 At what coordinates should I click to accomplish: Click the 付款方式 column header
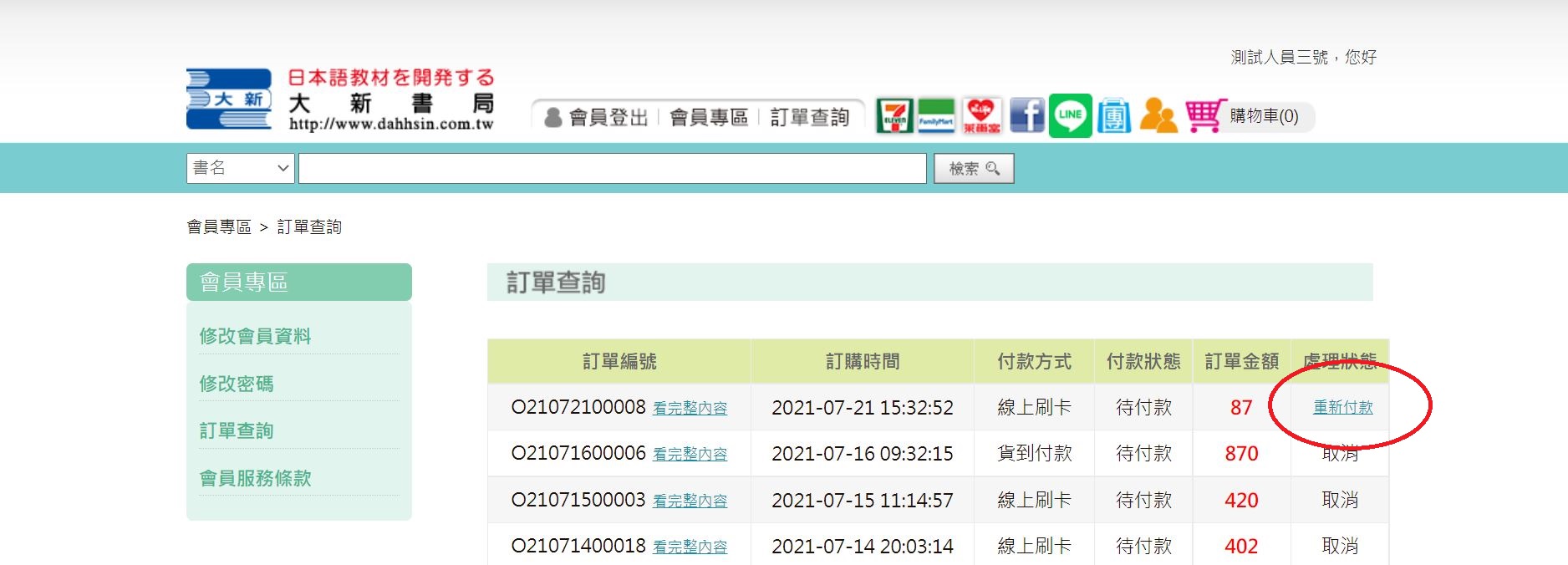click(x=1035, y=361)
